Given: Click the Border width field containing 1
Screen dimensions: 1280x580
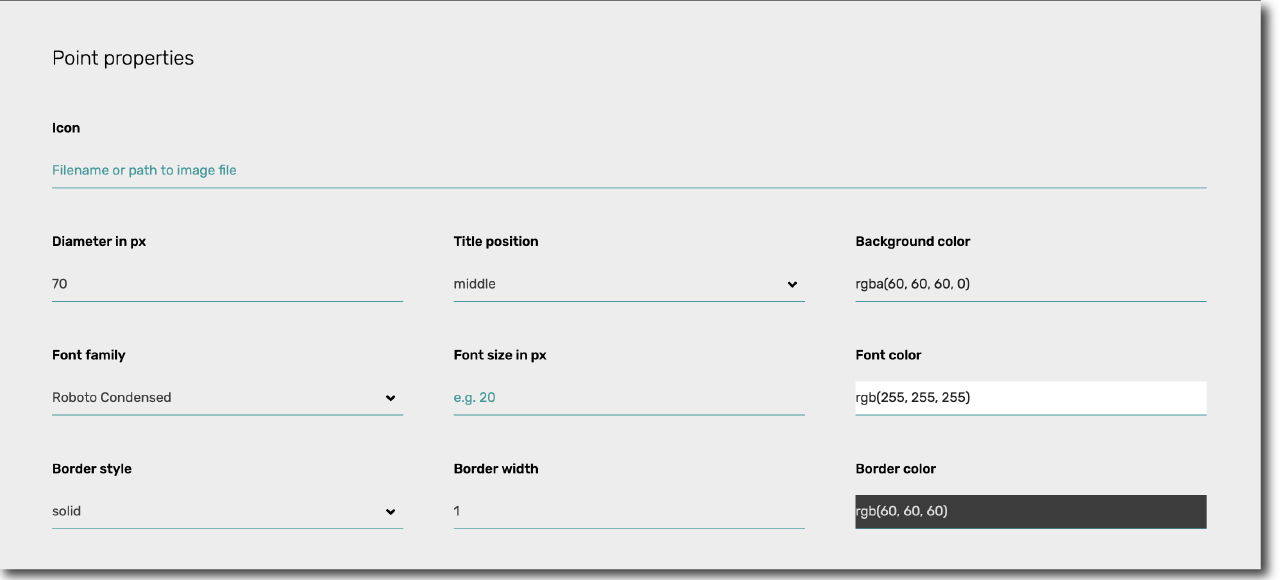Looking at the screenshot, I should (x=629, y=511).
